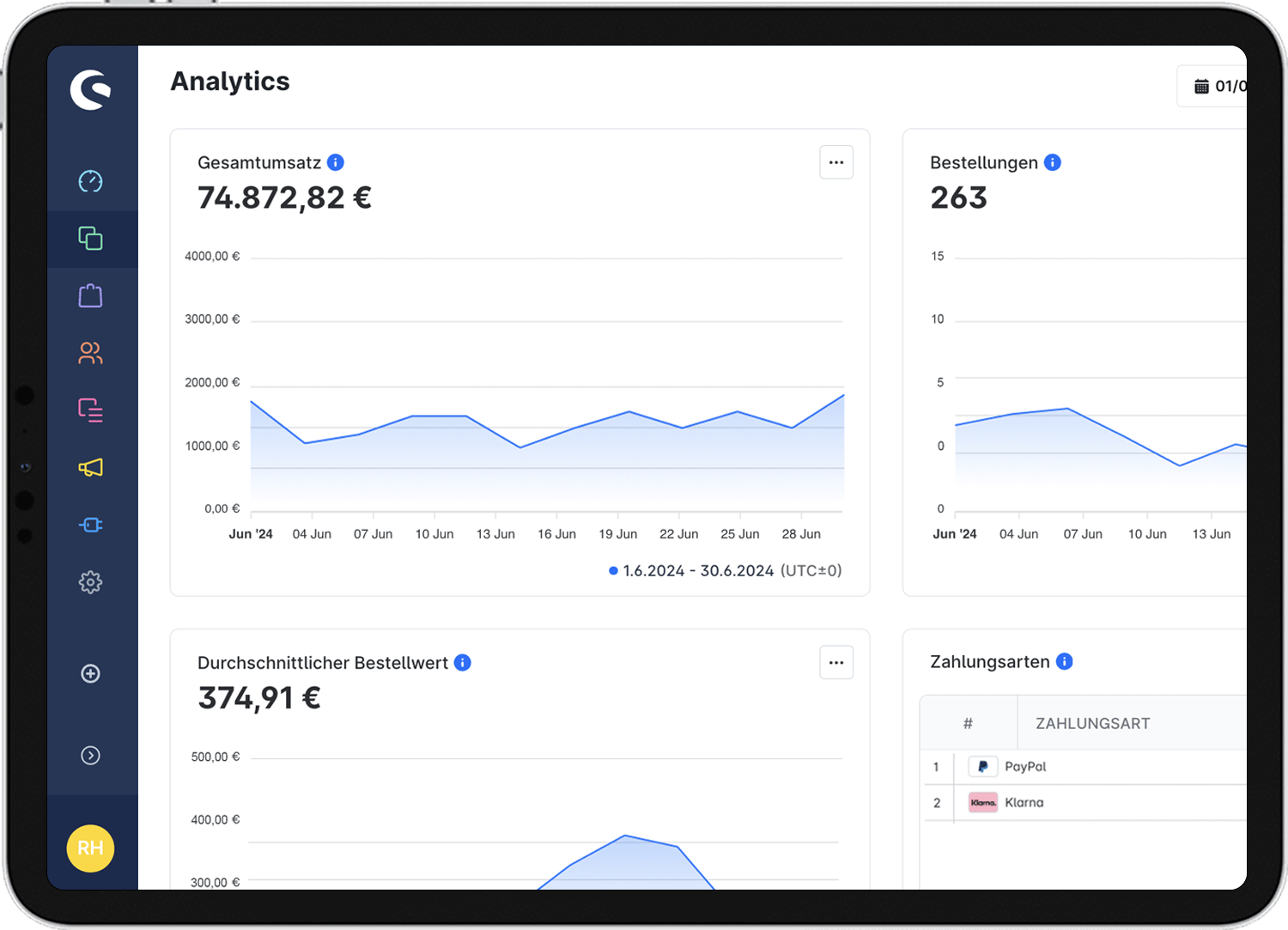Click the 28 Jun axis label
This screenshot has height=930, width=1288.
(801, 534)
